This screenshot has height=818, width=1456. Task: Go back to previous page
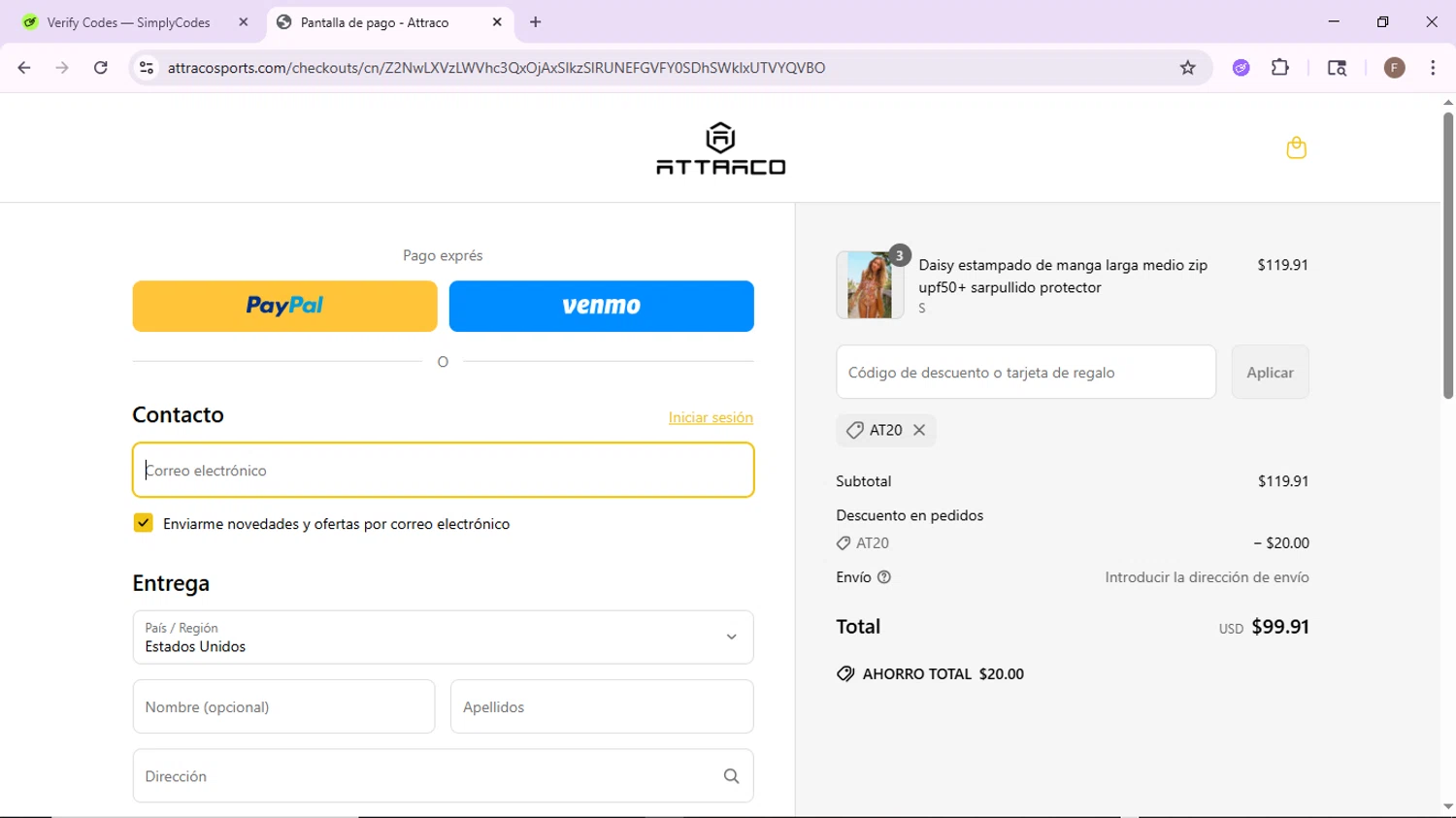click(x=24, y=68)
